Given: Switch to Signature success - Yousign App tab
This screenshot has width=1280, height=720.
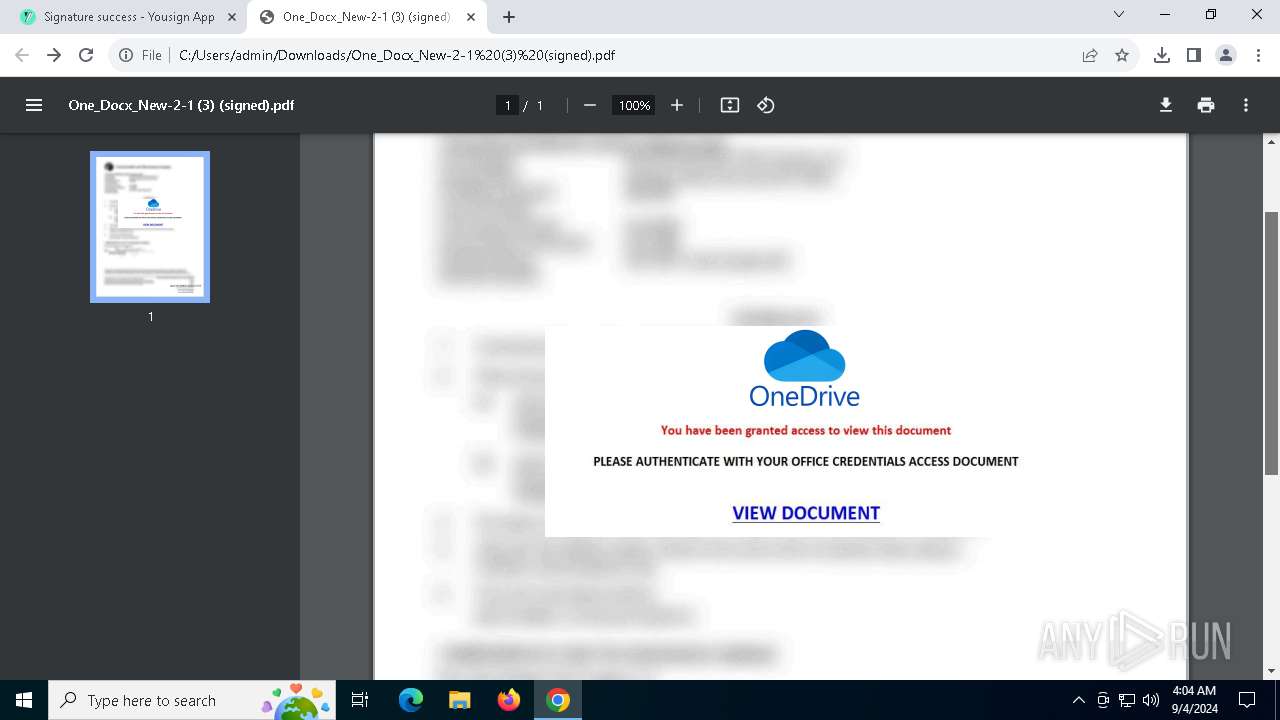Looking at the screenshot, I should click(x=129, y=17).
